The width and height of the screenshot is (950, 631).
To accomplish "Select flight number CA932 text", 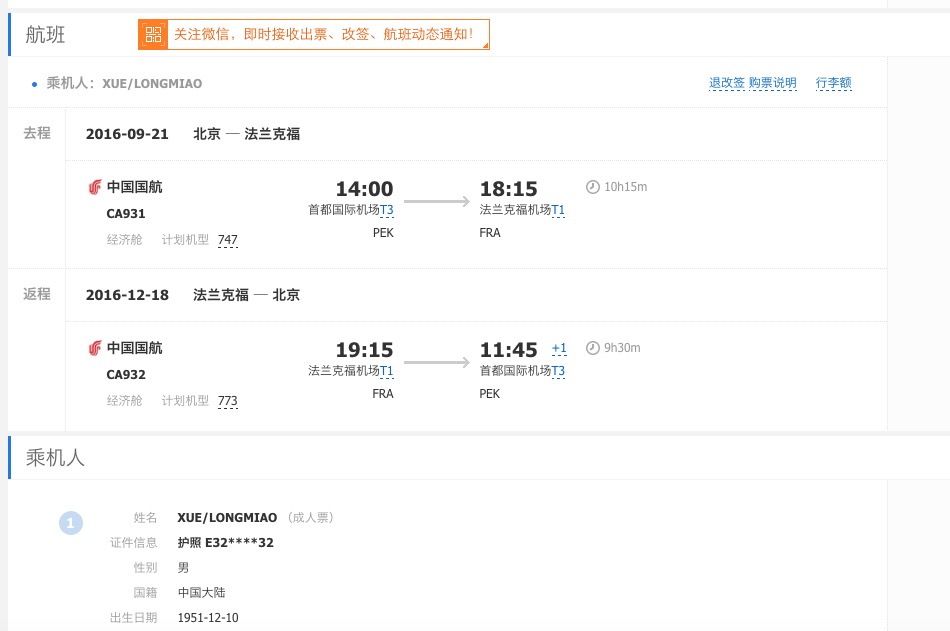I will click(126, 375).
